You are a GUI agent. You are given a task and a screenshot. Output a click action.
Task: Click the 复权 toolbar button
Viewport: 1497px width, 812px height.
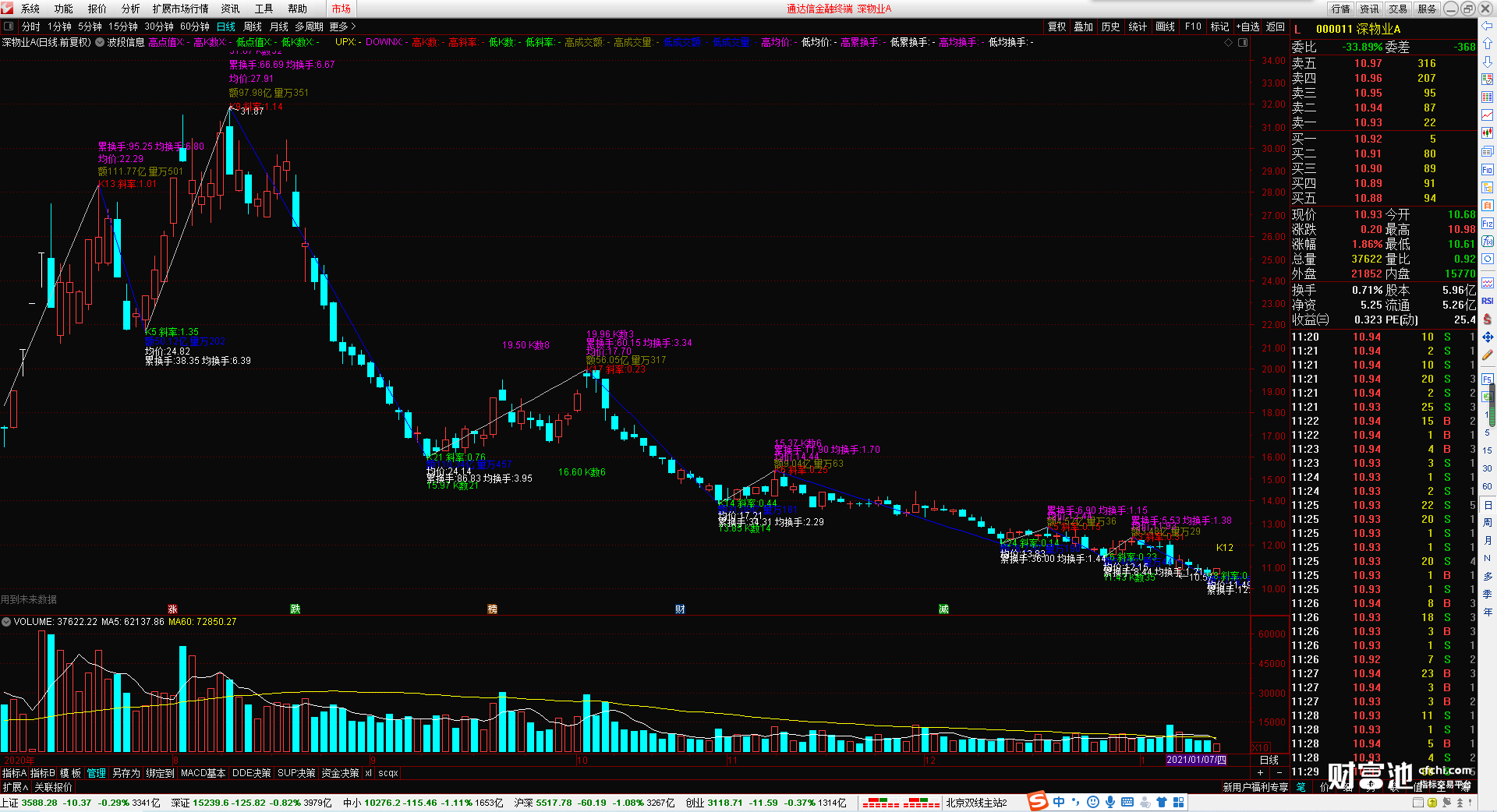click(1056, 26)
